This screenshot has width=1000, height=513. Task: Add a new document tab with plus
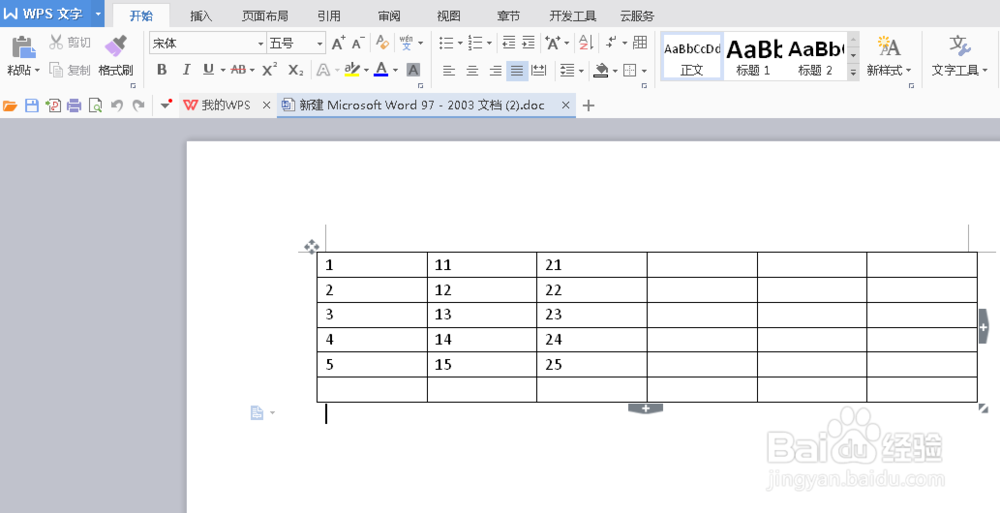click(588, 106)
